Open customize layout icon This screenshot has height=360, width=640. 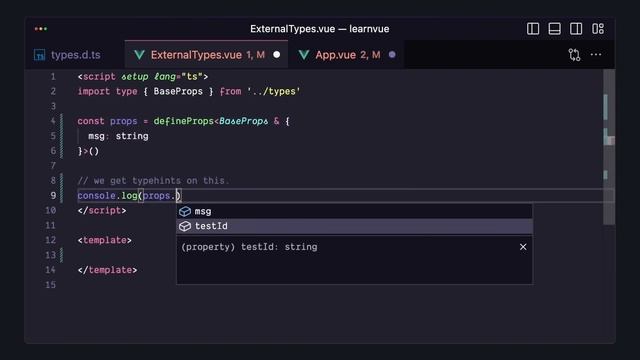598,29
